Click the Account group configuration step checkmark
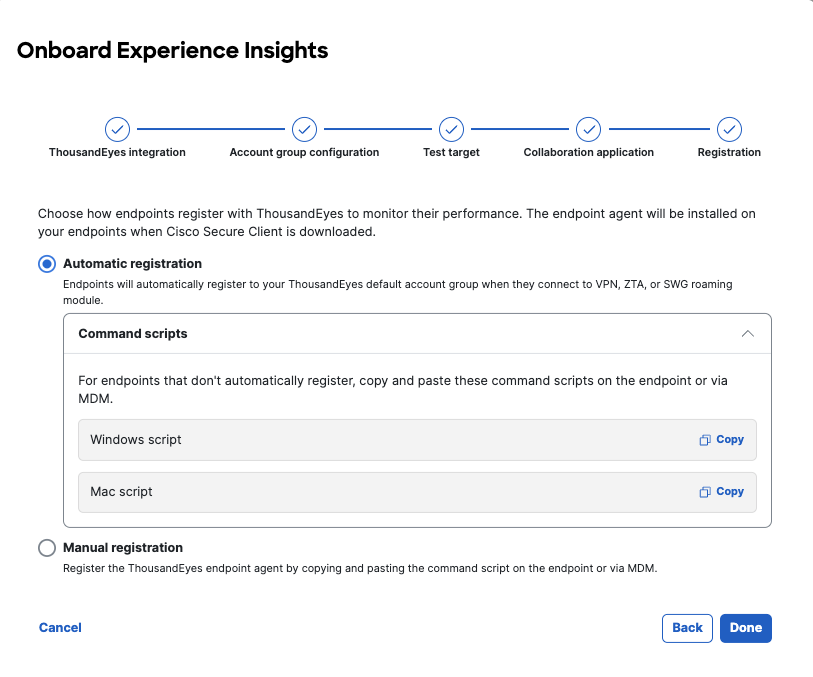Image resolution: width=813 pixels, height=677 pixels. 304,129
